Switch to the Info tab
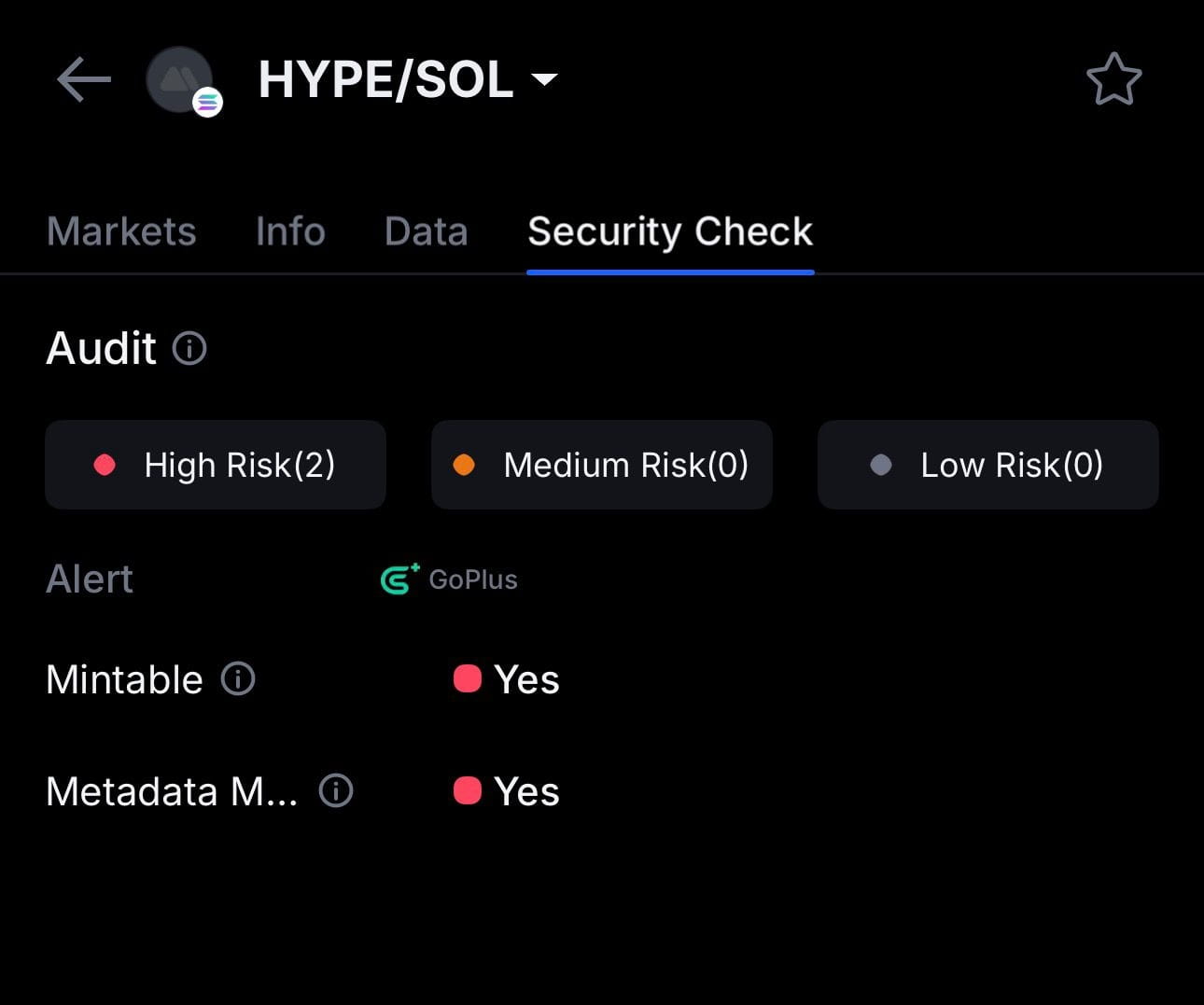1204x1005 pixels. (x=290, y=231)
